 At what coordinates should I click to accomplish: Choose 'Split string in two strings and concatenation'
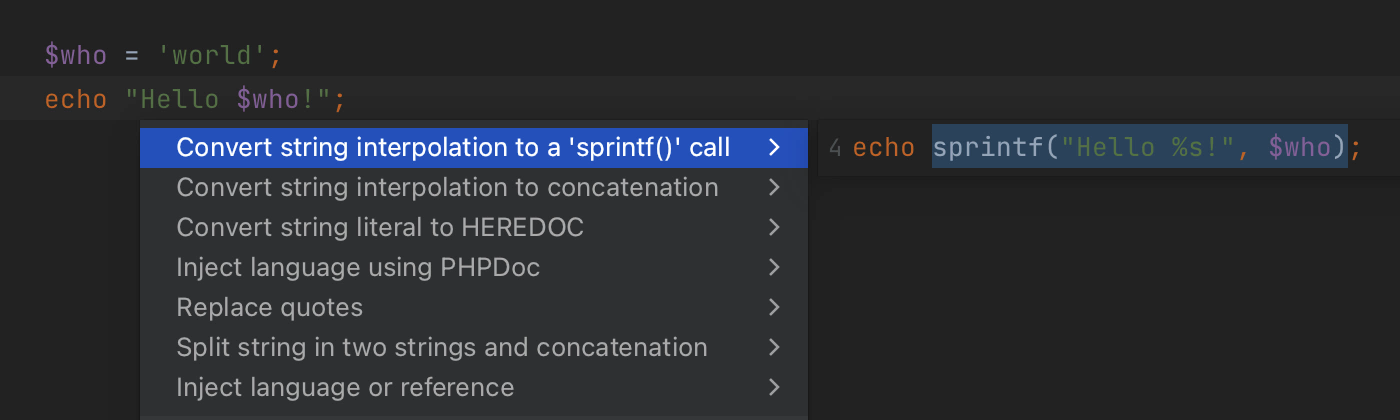tap(441, 347)
